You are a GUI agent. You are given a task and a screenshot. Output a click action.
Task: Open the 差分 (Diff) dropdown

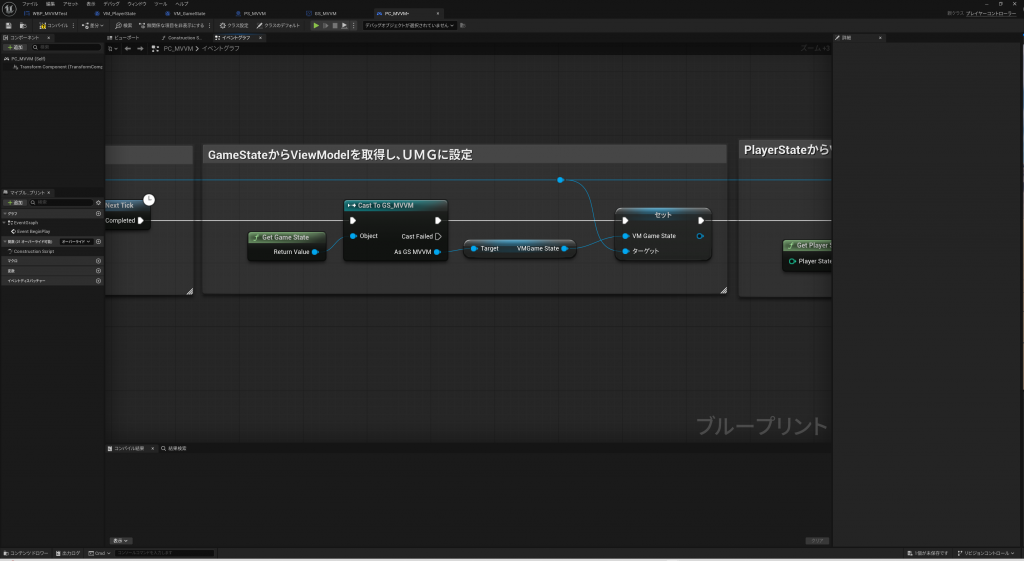coord(95,25)
